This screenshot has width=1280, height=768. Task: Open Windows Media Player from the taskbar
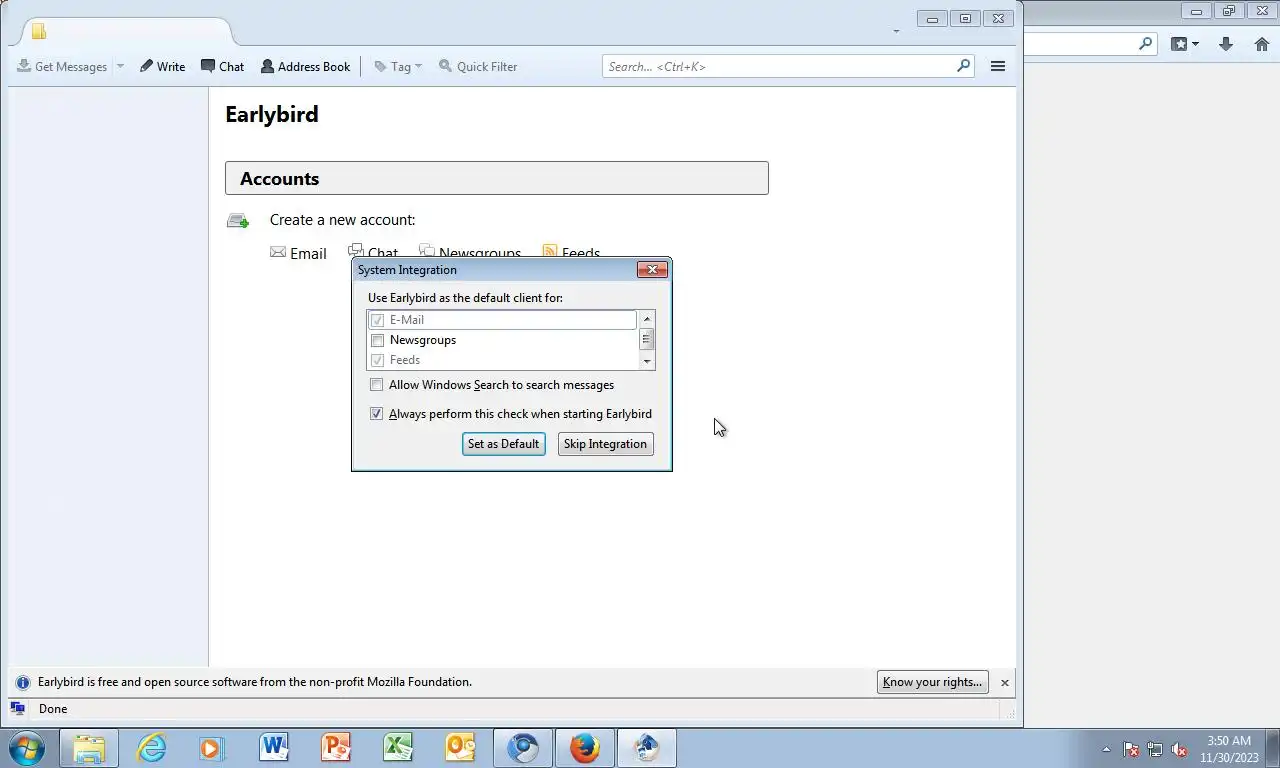(x=213, y=748)
